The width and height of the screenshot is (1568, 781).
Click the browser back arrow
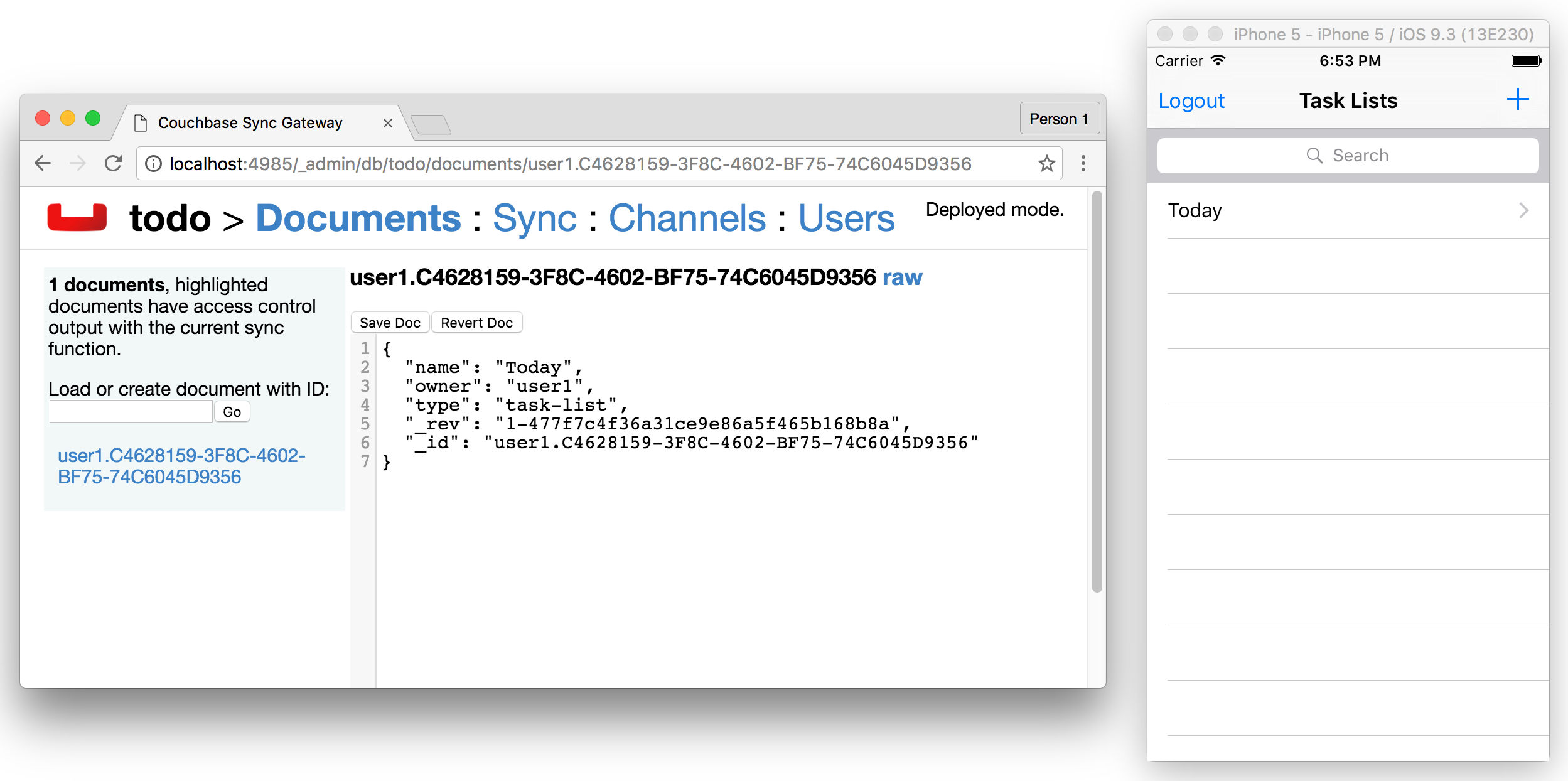(43, 164)
